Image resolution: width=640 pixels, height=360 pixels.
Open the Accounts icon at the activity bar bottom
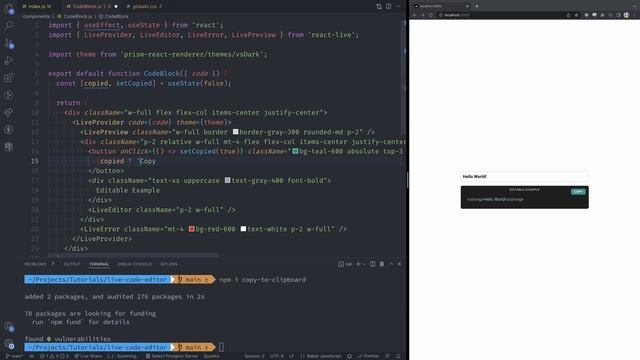click(x=9, y=327)
